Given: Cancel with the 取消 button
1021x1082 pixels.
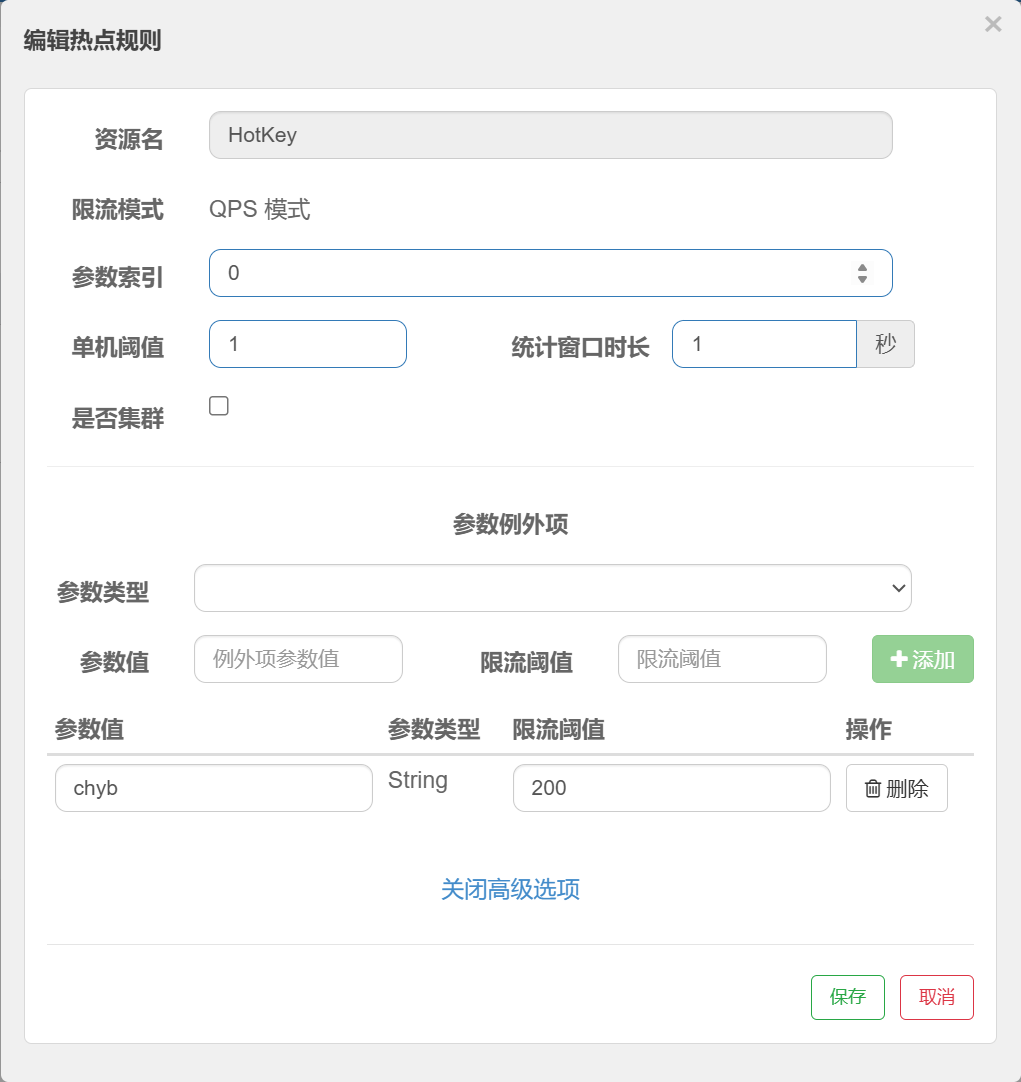Looking at the screenshot, I should coord(936,996).
